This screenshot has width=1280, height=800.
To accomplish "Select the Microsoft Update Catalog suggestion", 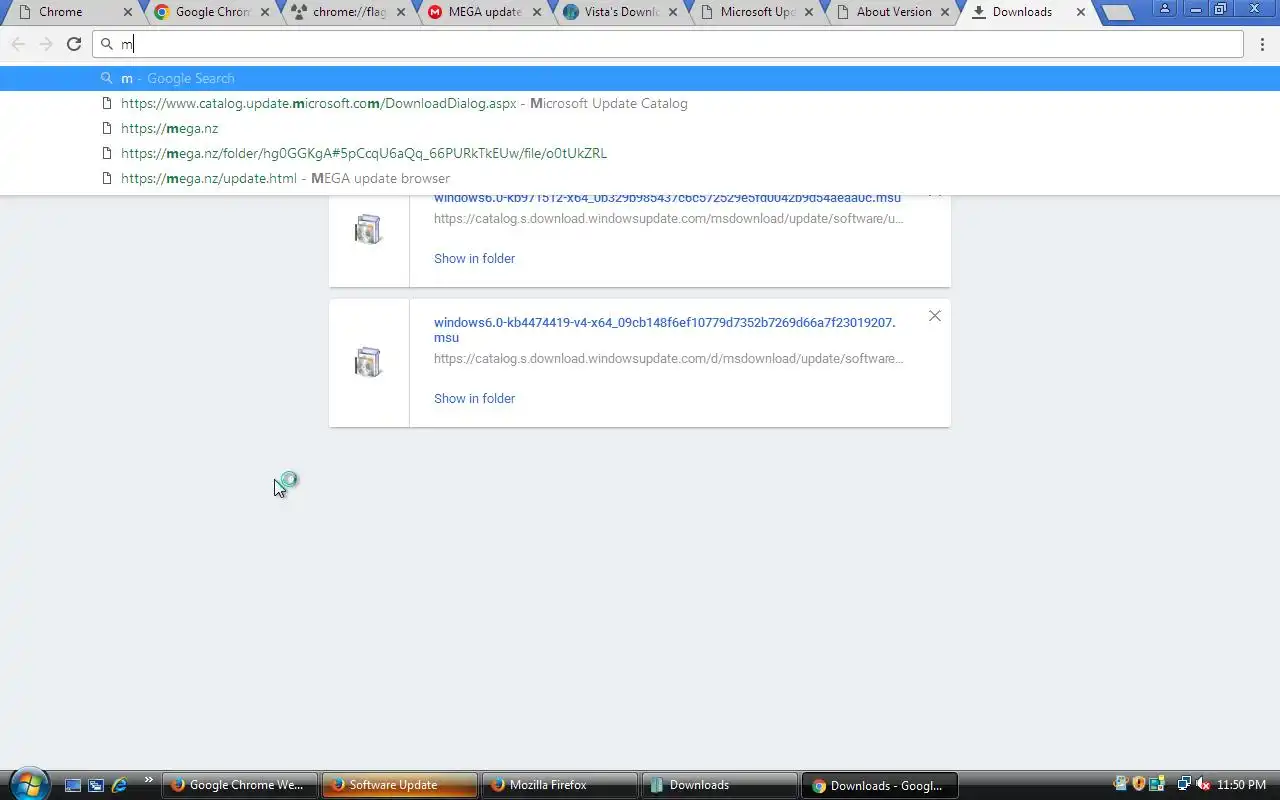I will coord(640,103).
